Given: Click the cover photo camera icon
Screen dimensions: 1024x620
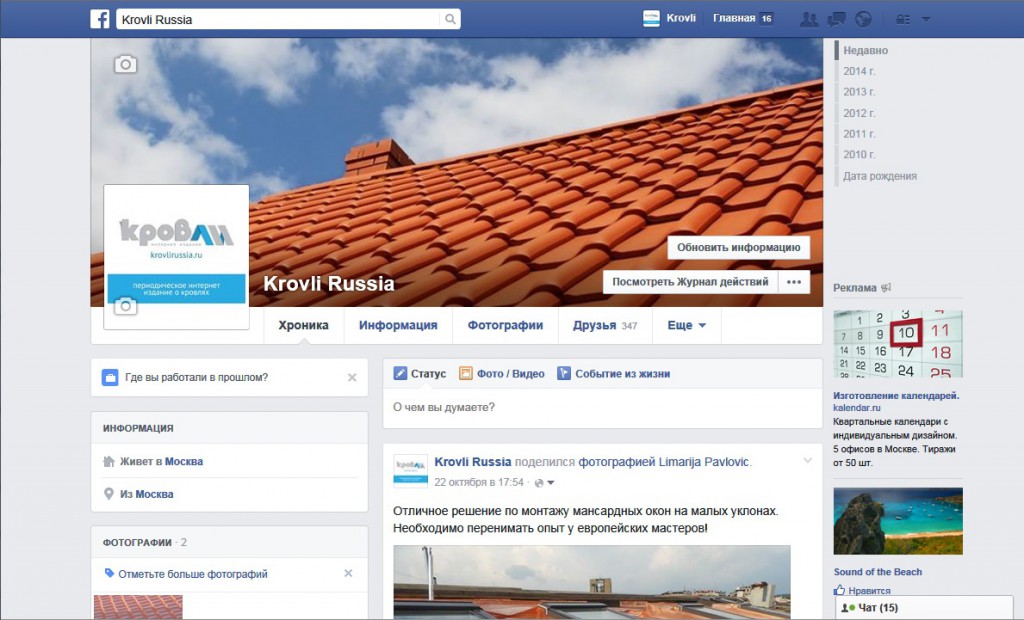Looking at the screenshot, I should [125, 65].
